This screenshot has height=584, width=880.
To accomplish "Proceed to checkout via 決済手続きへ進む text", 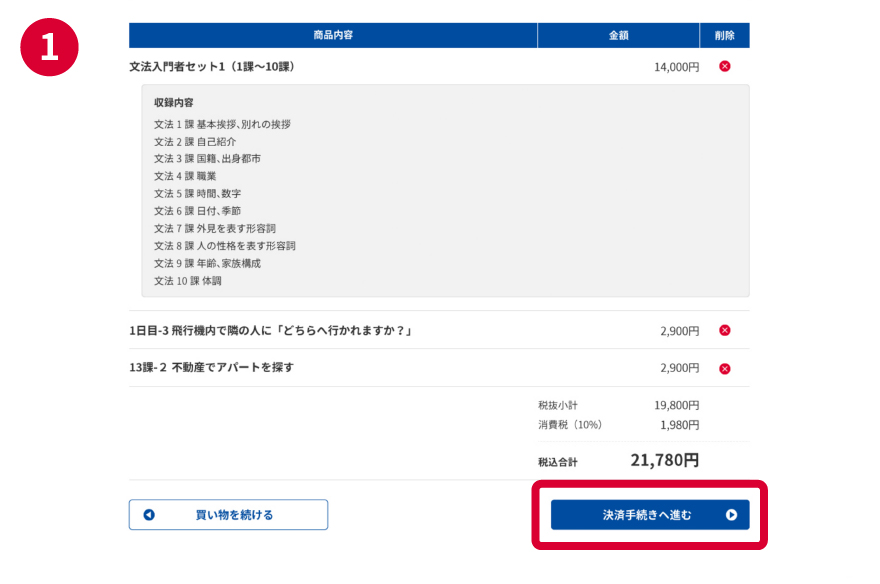I will (x=646, y=515).
